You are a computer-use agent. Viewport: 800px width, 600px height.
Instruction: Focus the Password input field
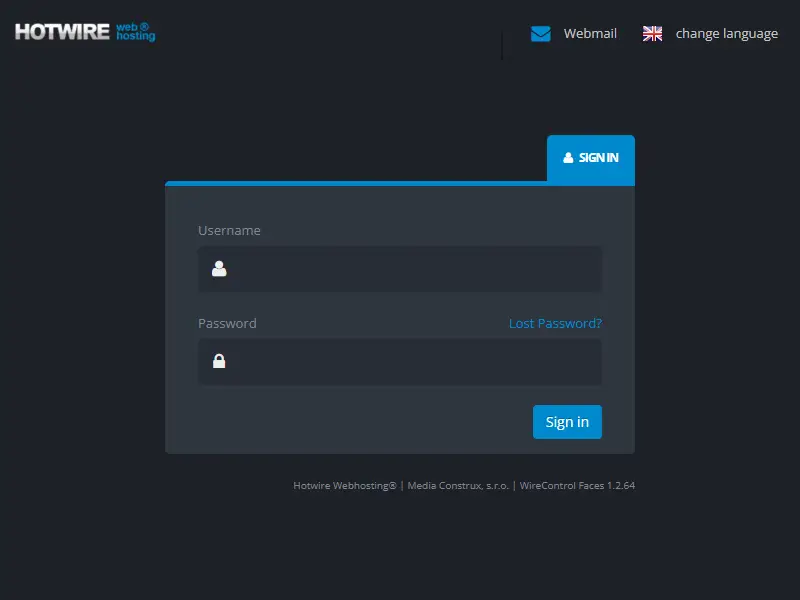pos(400,362)
